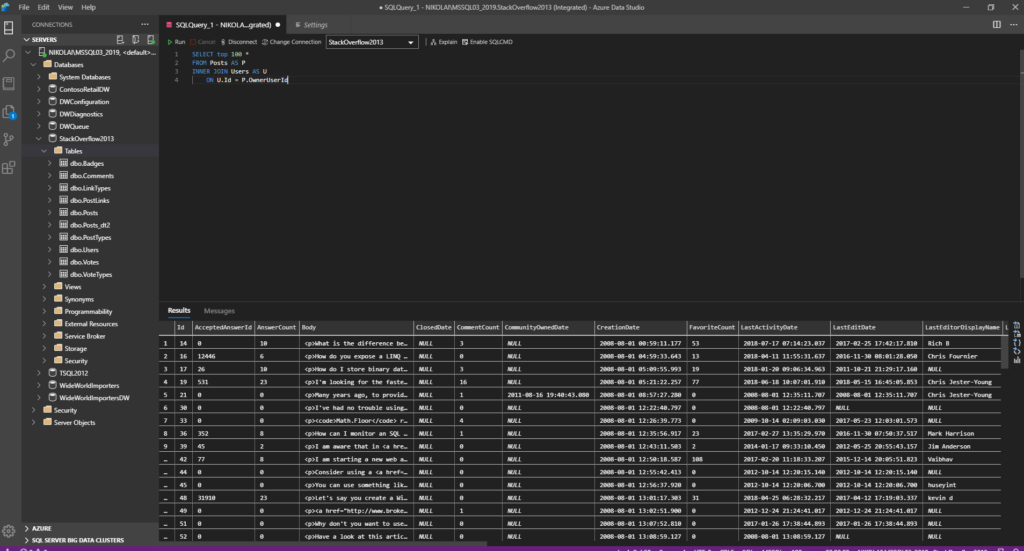Open the Edit menu
This screenshot has width=1024, height=551.
coord(43,7)
